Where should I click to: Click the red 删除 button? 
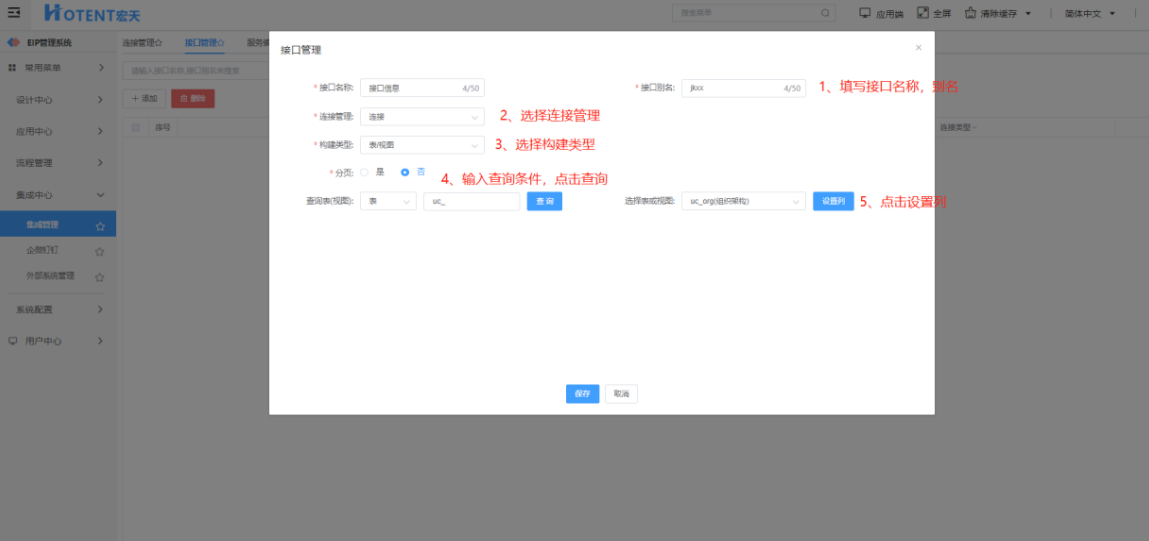tap(193, 98)
